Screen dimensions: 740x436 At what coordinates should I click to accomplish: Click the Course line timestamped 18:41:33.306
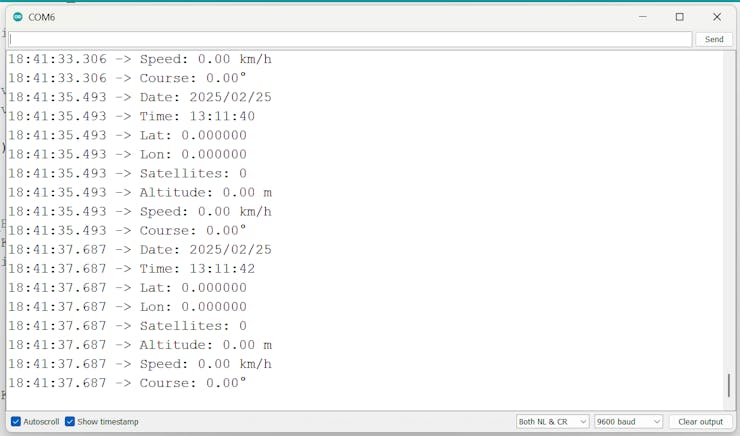coord(127,78)
